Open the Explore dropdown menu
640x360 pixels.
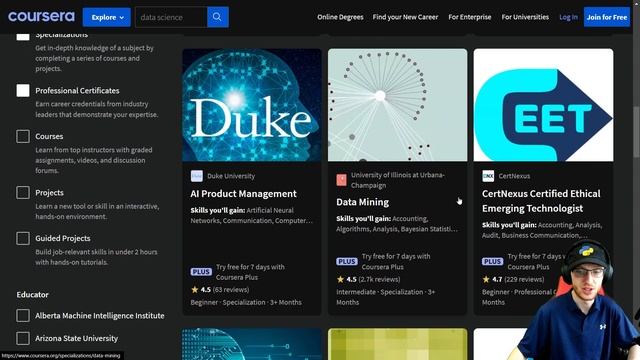click(x=107, y=17)
